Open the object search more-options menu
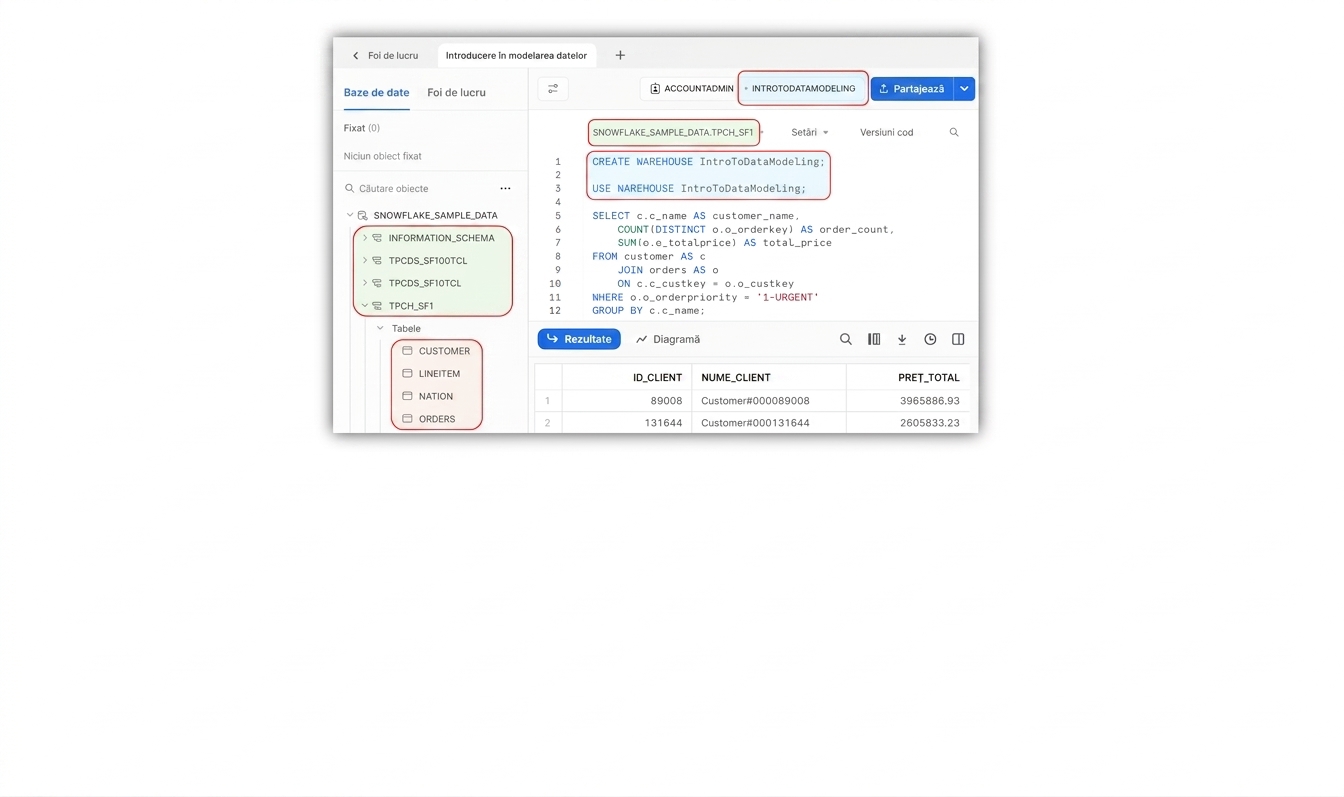The image size is (1344, 797). (505, 188)
